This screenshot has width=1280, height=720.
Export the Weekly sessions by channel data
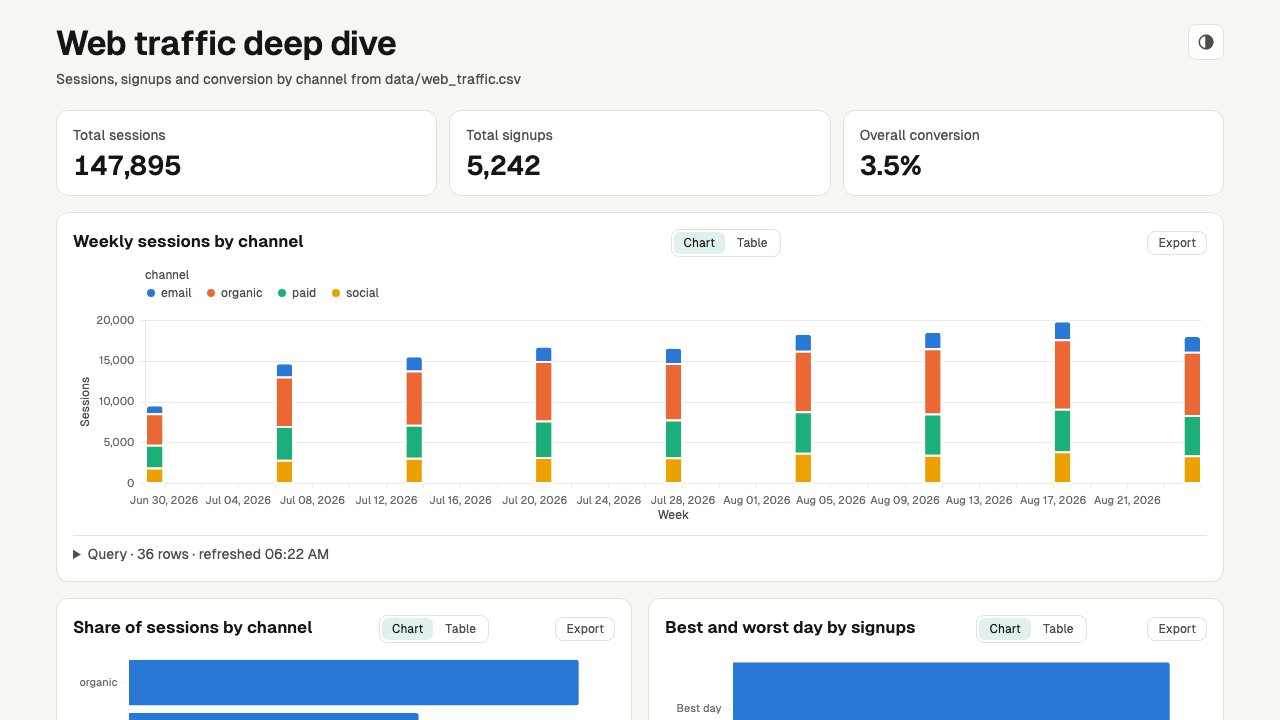coord(1176,243)
